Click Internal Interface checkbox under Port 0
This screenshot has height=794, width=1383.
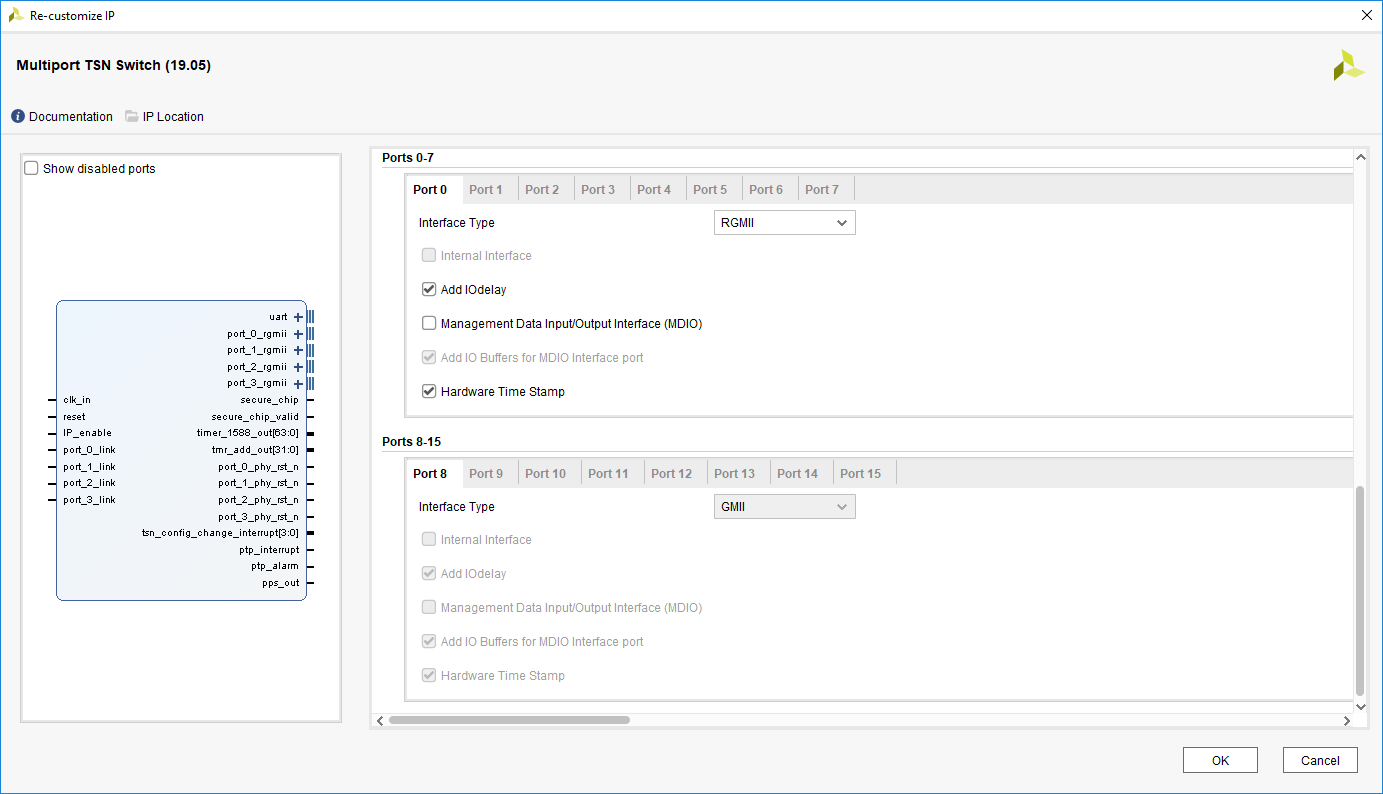(x=429, y=256)
